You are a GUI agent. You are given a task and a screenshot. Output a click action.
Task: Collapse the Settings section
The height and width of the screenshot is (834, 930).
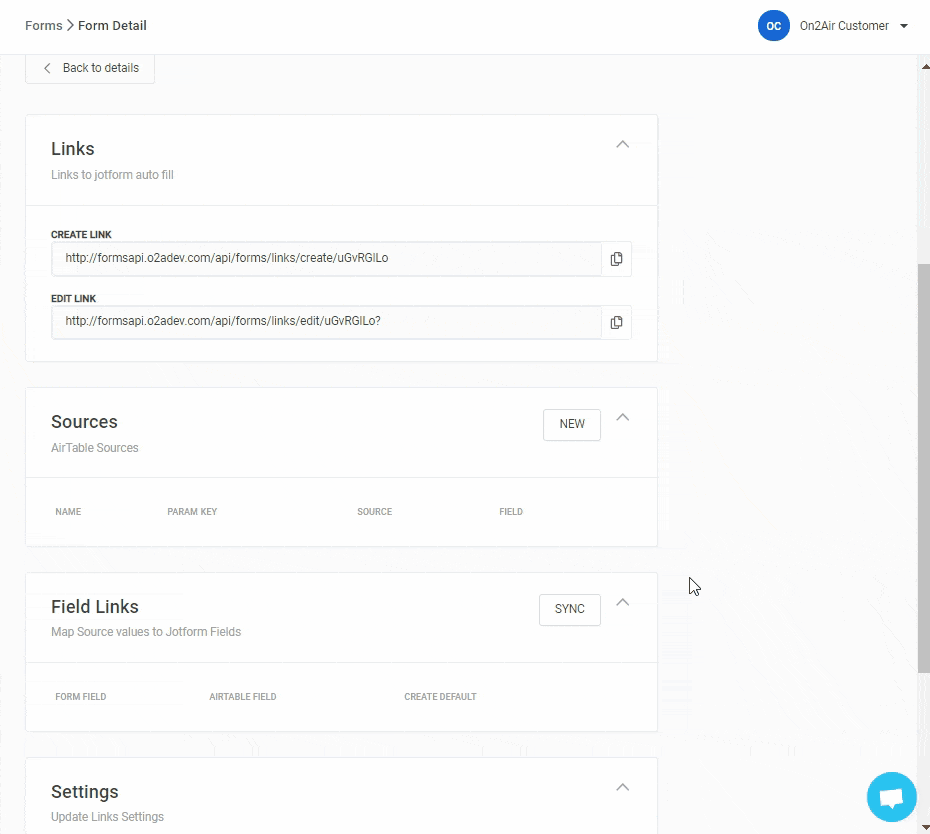622,788
